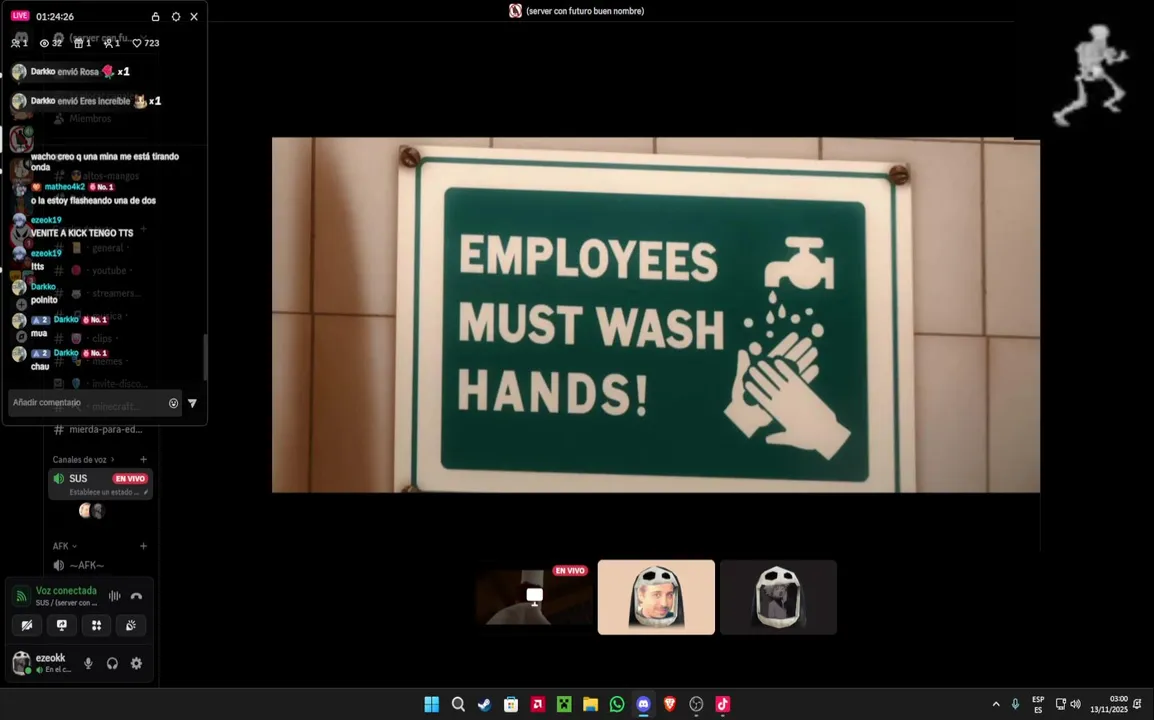Open OBS Studio from taskbar
This screenshot has width=1154, height=720.
tap(696, 705)
